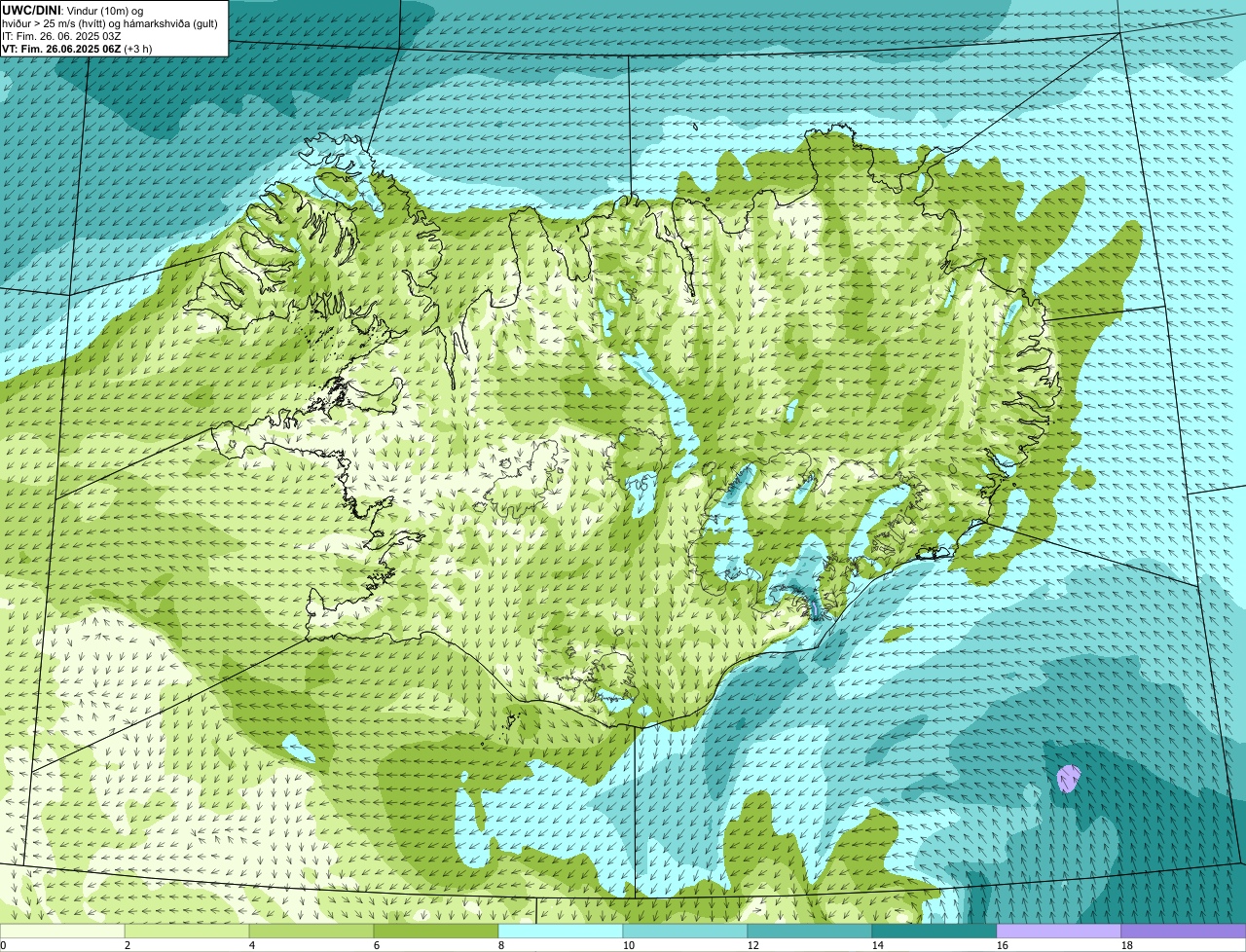1246x952 pixels.
Task: Click the '4' scale tick label
Action: (252, 945)
